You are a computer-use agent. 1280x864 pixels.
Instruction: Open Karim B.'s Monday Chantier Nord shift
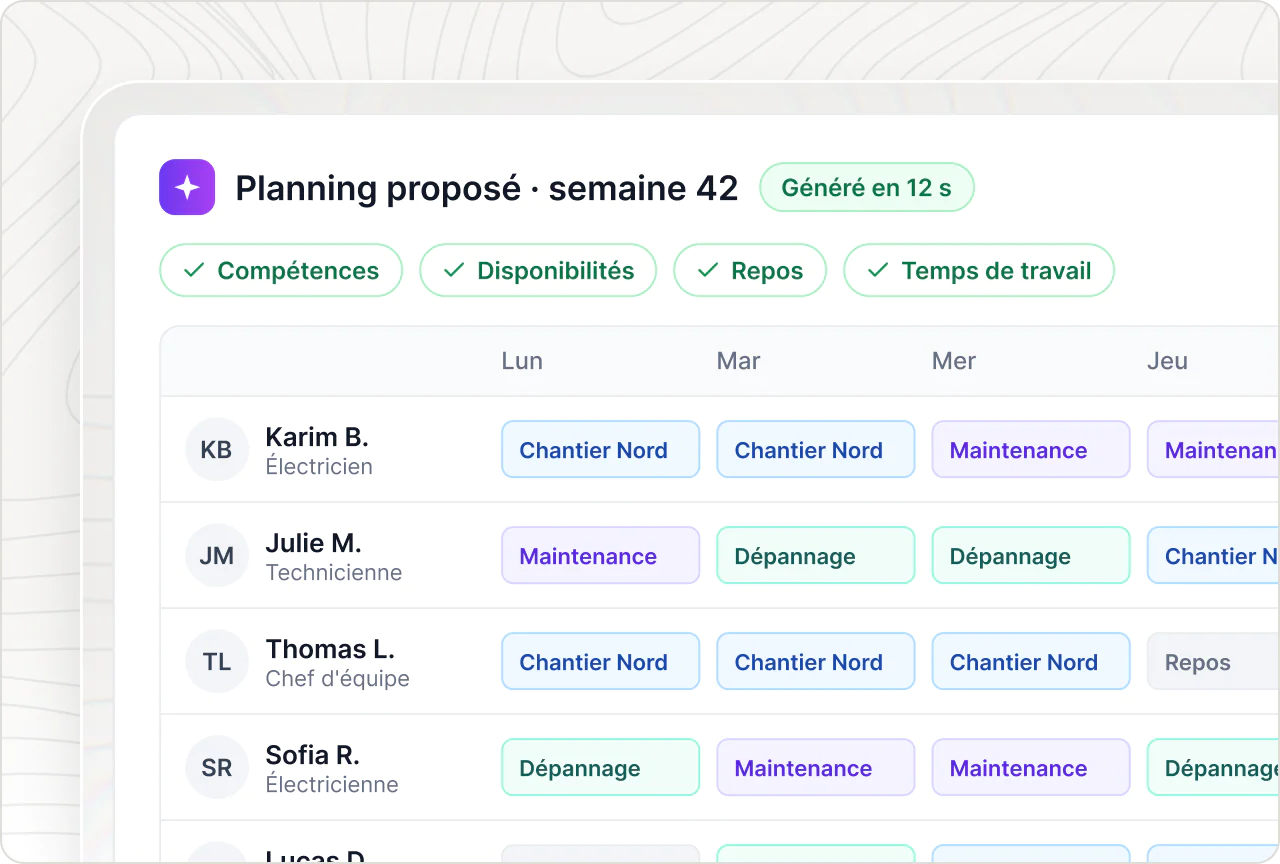tap(600, 450)
